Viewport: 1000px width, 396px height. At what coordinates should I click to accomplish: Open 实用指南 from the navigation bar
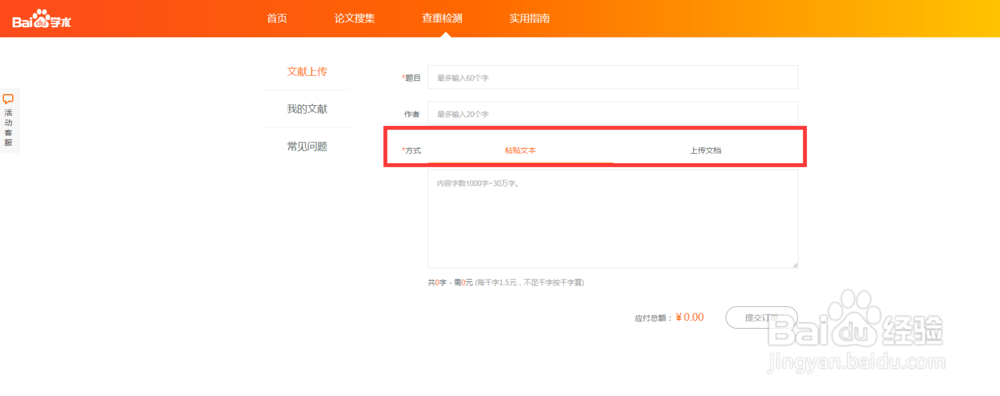(529, 18)
